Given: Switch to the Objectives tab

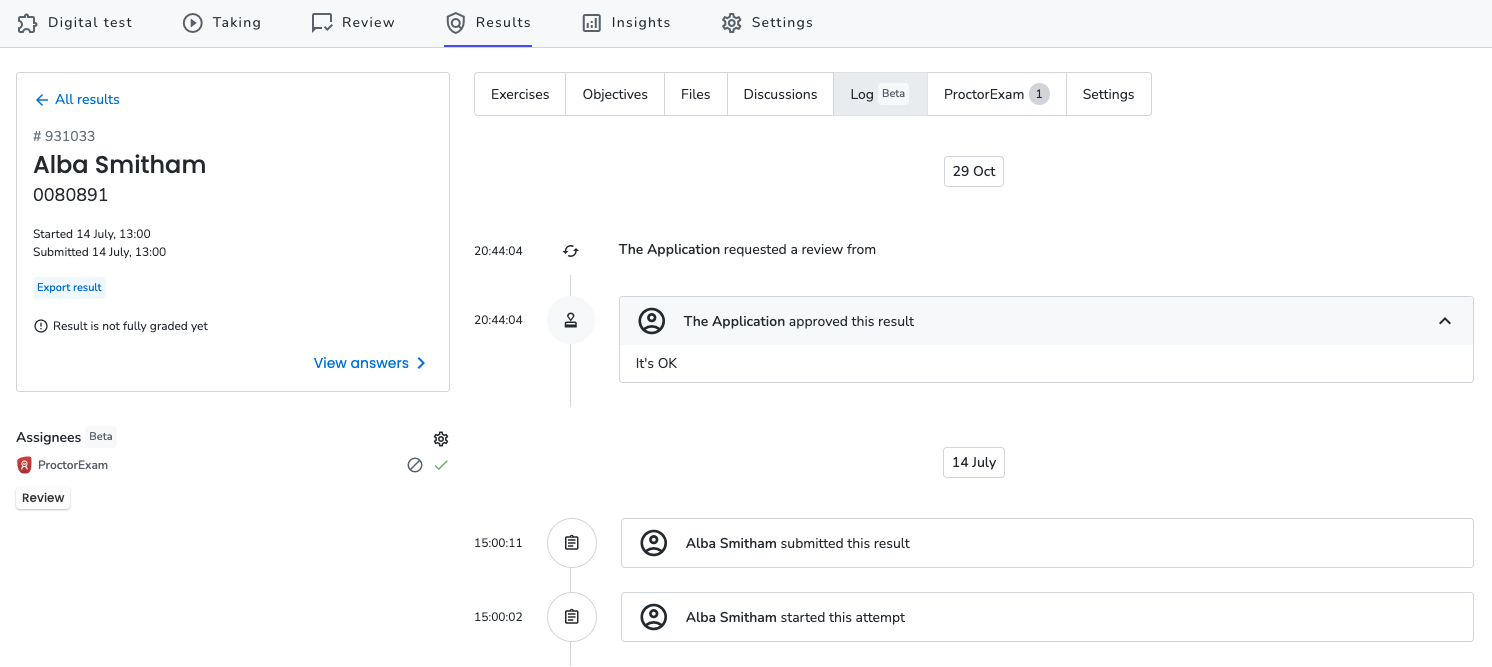Looking at the screenshot, I should [615, 94].
